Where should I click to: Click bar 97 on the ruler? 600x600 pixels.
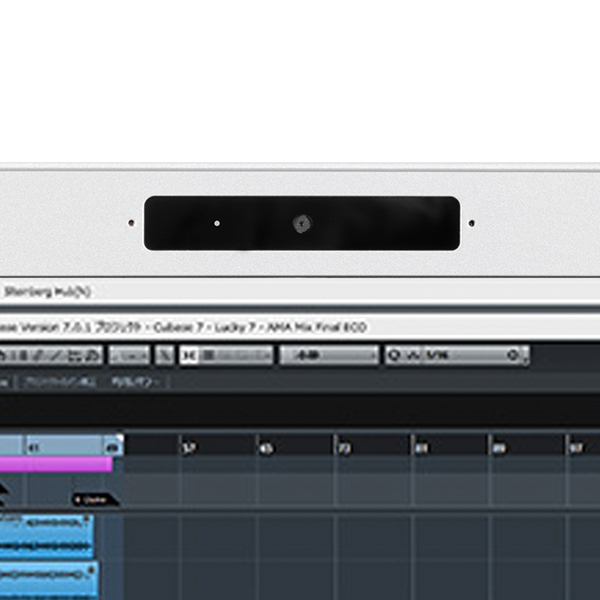pos(576,448)
